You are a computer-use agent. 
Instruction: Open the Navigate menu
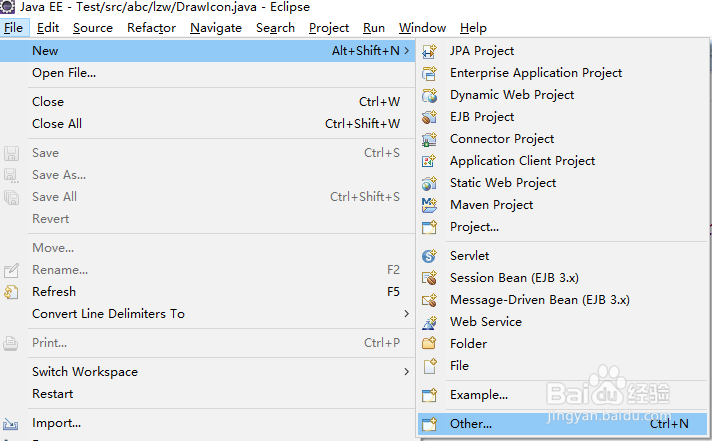(x=216, y=28)
